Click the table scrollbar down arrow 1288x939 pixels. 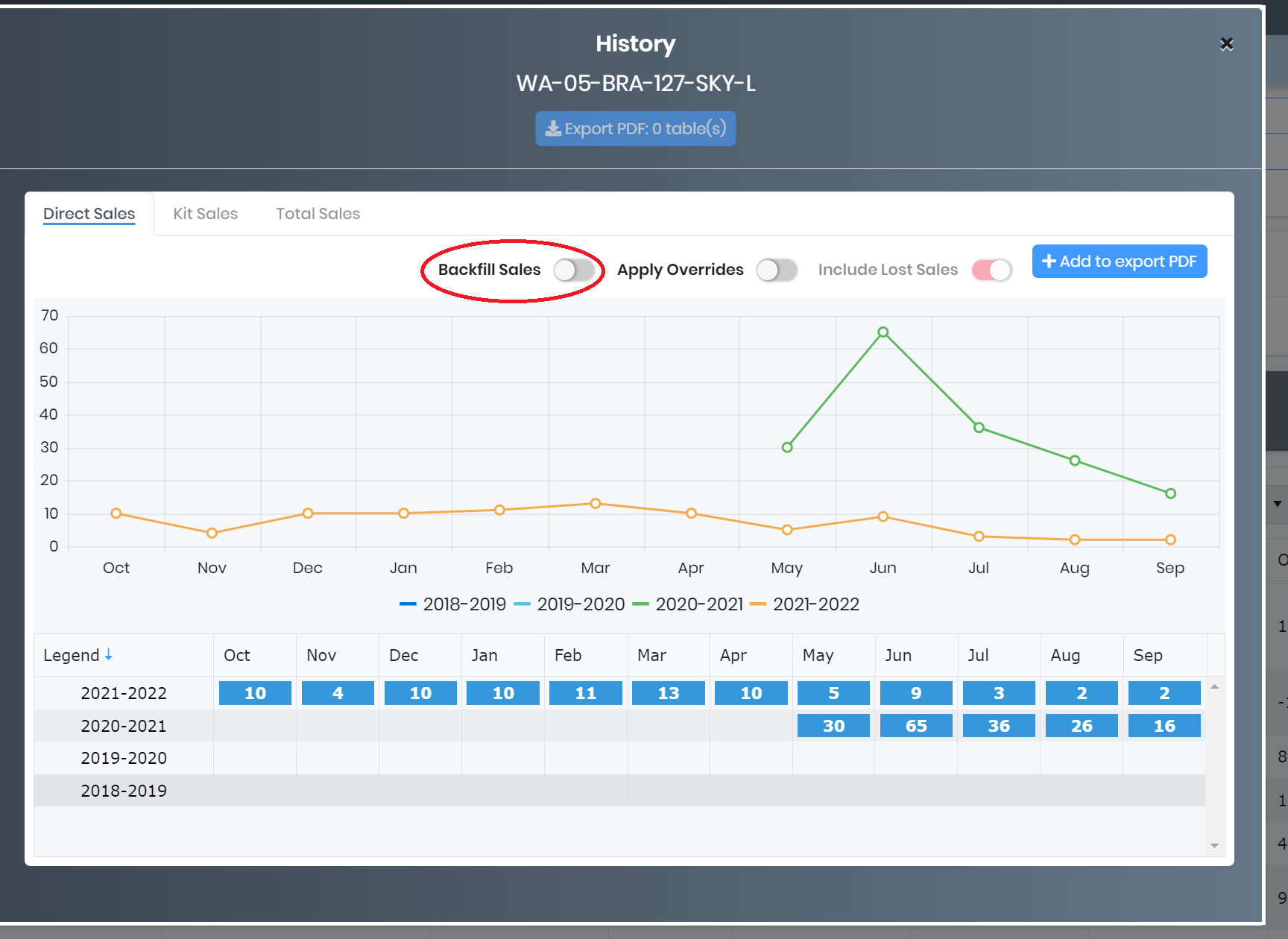tap(1214, 846)
